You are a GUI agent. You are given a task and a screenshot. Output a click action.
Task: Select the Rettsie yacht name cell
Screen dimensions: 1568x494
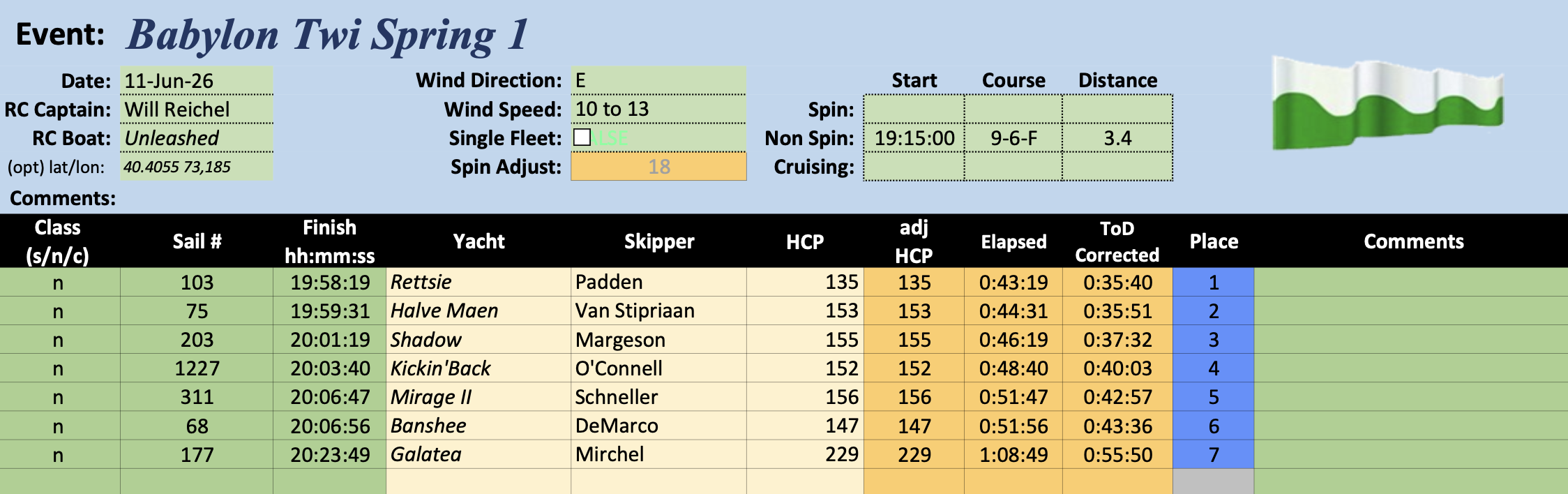tap(478, 282)
